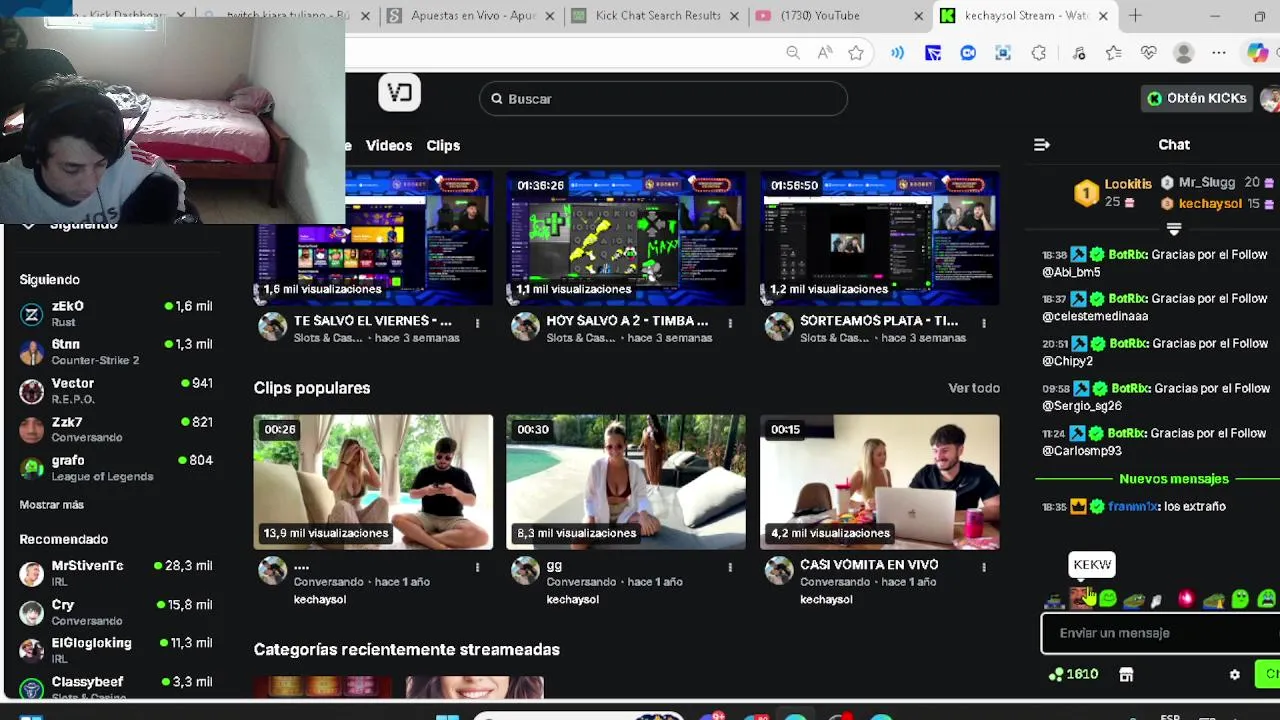Image resolution: width=1280 pixels, height=720 pixels.
Task: Switch to the (1730) YouTube browser tab
Action: point(838,16)
